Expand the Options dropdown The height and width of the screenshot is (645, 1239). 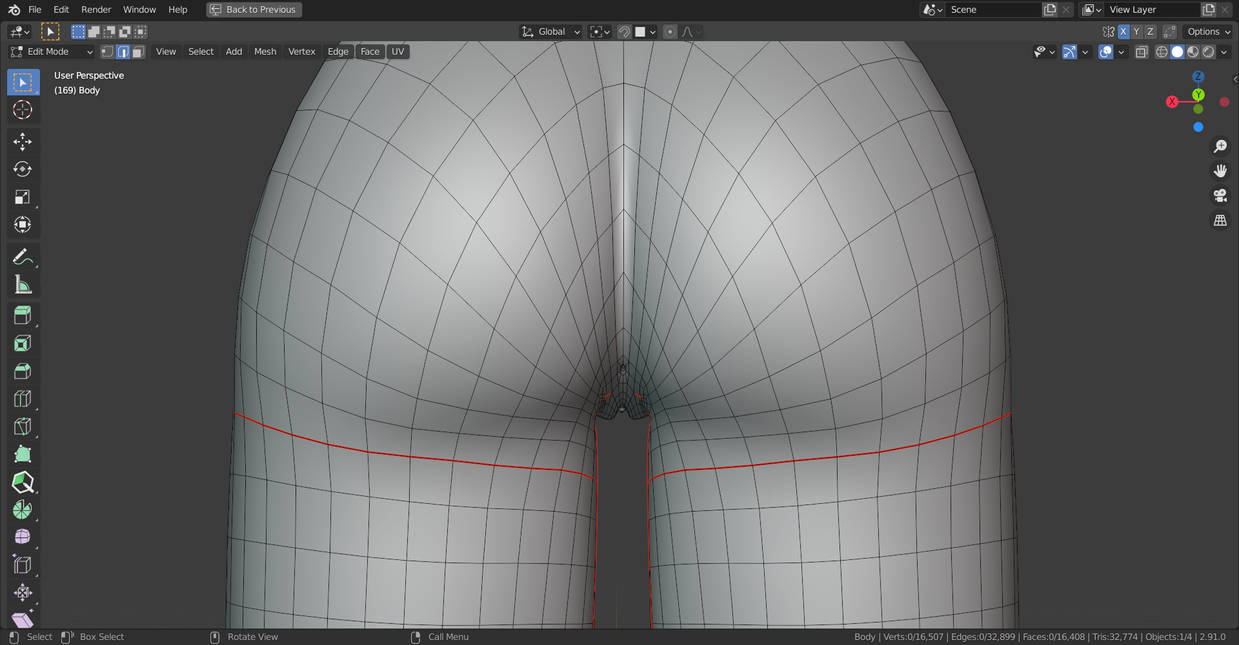click(x=1208, y=32)
